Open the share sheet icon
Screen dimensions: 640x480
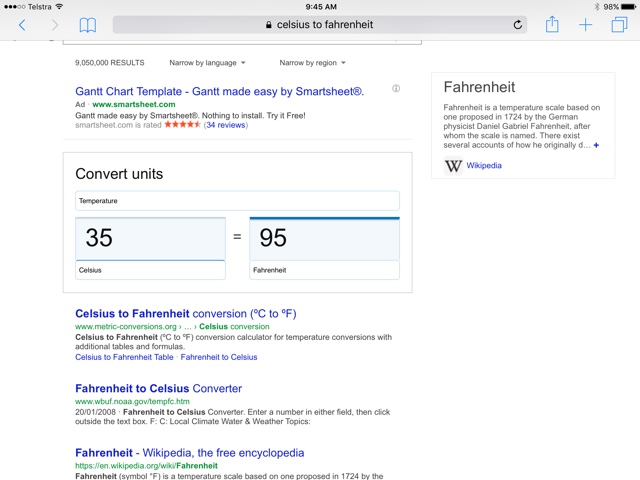coord(552,24)
